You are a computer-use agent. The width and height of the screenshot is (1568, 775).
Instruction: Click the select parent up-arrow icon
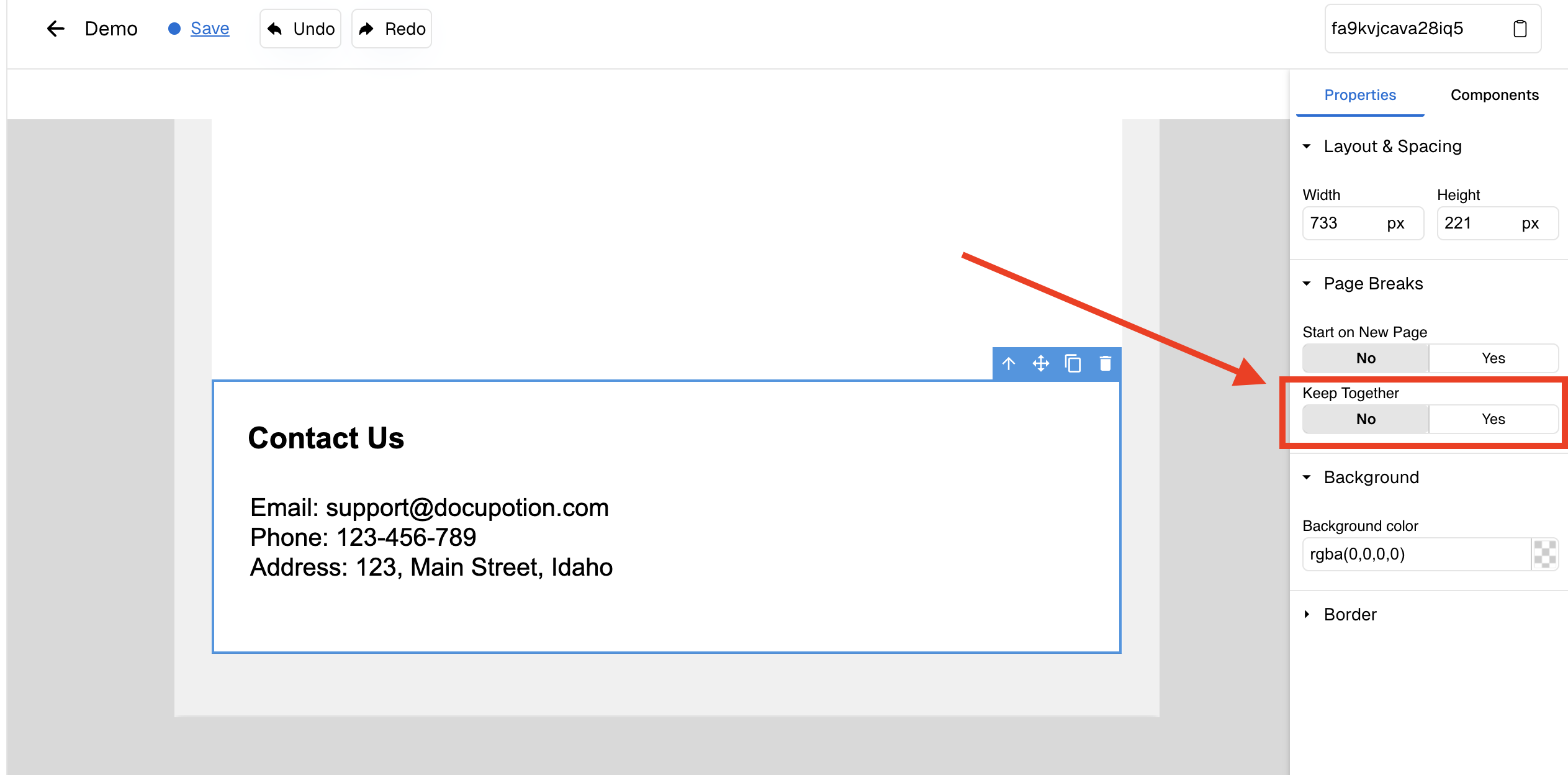pyautogui.click(x=1009, y=363)
